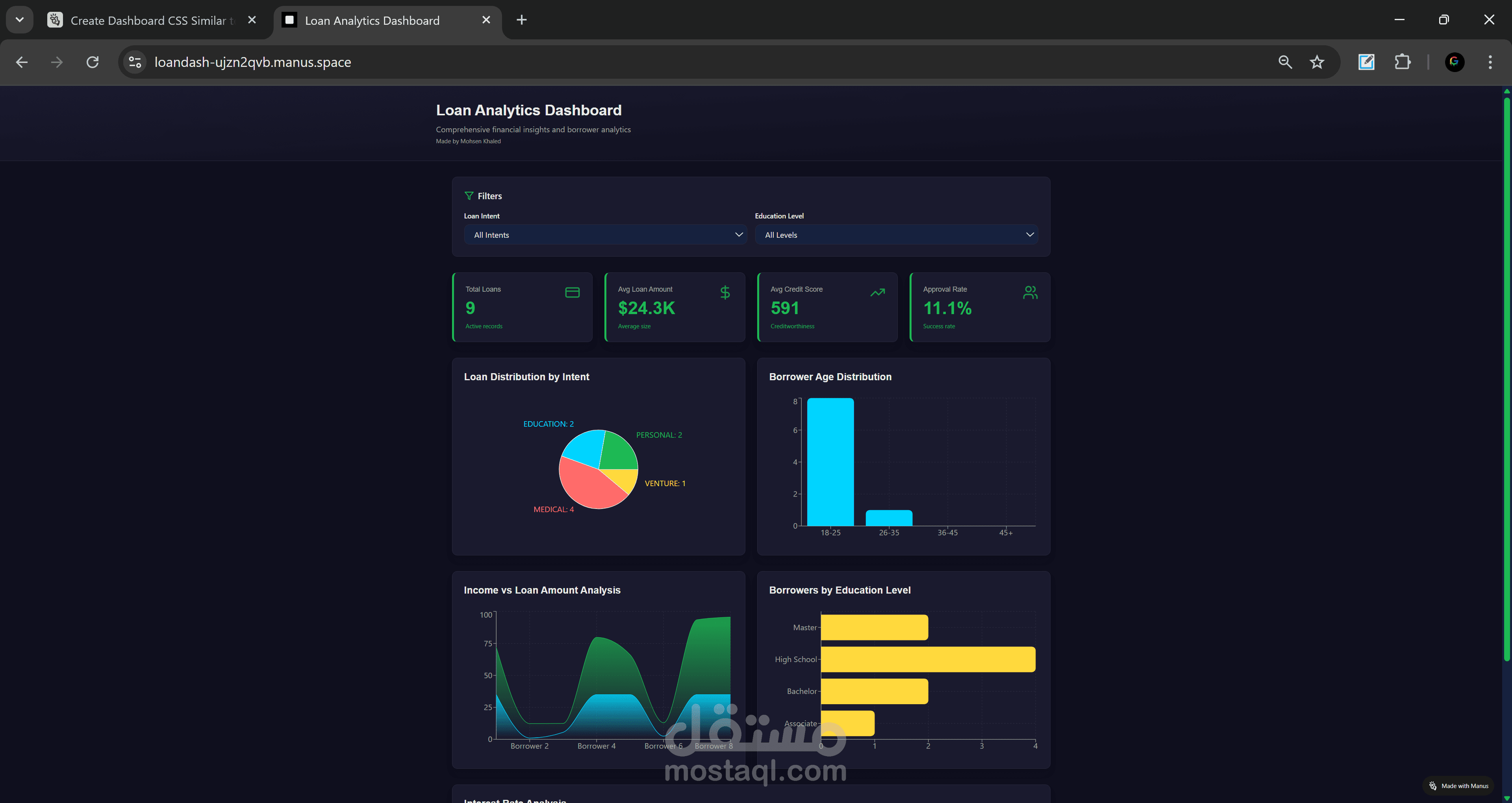
Task: Open the site information icon beside URL
Action: (x=135, y=62)
